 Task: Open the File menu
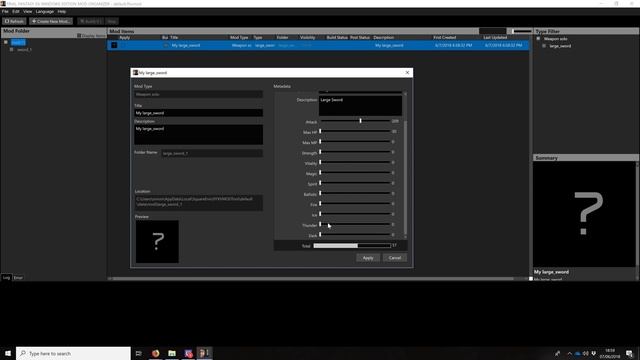point(5,12)
